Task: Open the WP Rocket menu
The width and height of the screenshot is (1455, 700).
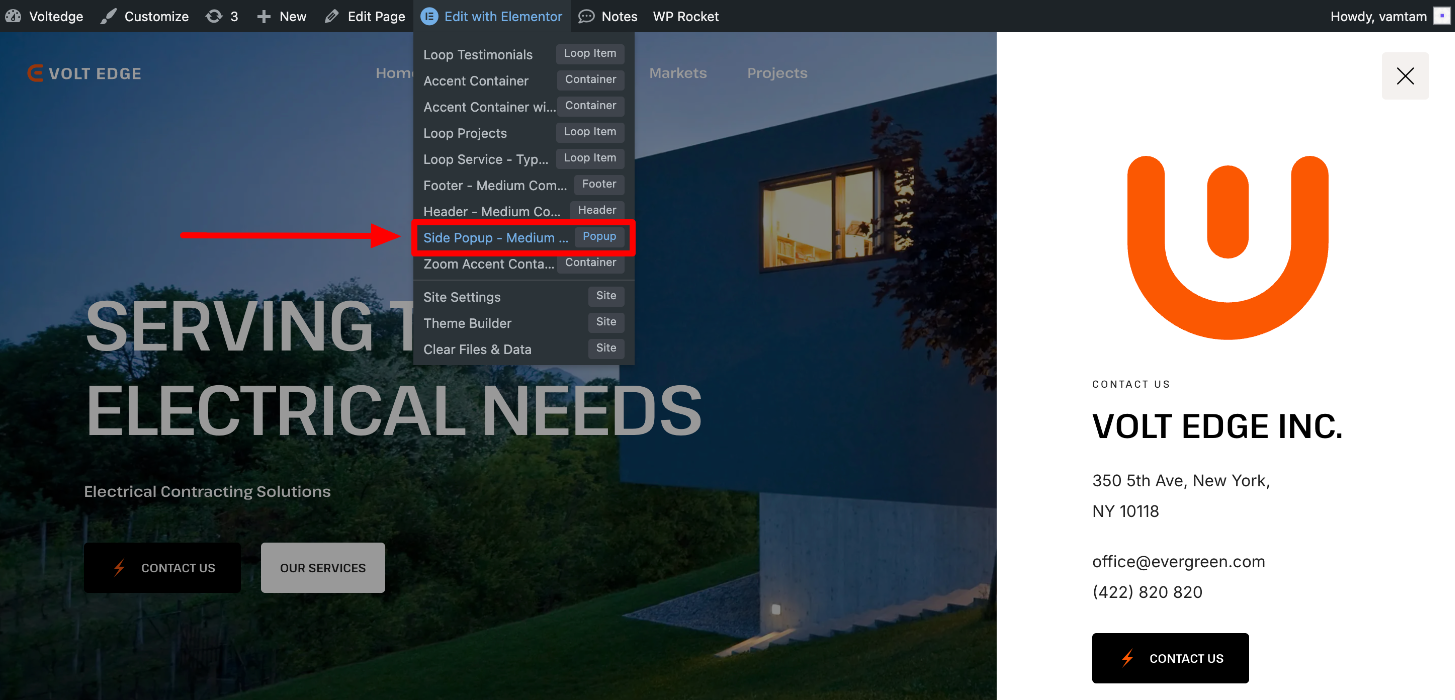Action: (686, 16)
